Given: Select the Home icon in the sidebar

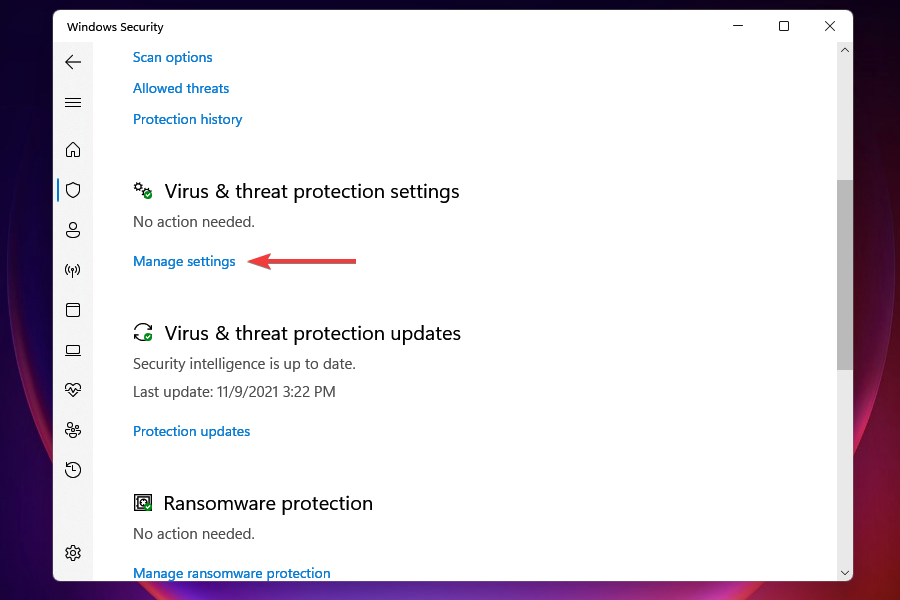Looking at the screenshot, I should pos(73,149).
